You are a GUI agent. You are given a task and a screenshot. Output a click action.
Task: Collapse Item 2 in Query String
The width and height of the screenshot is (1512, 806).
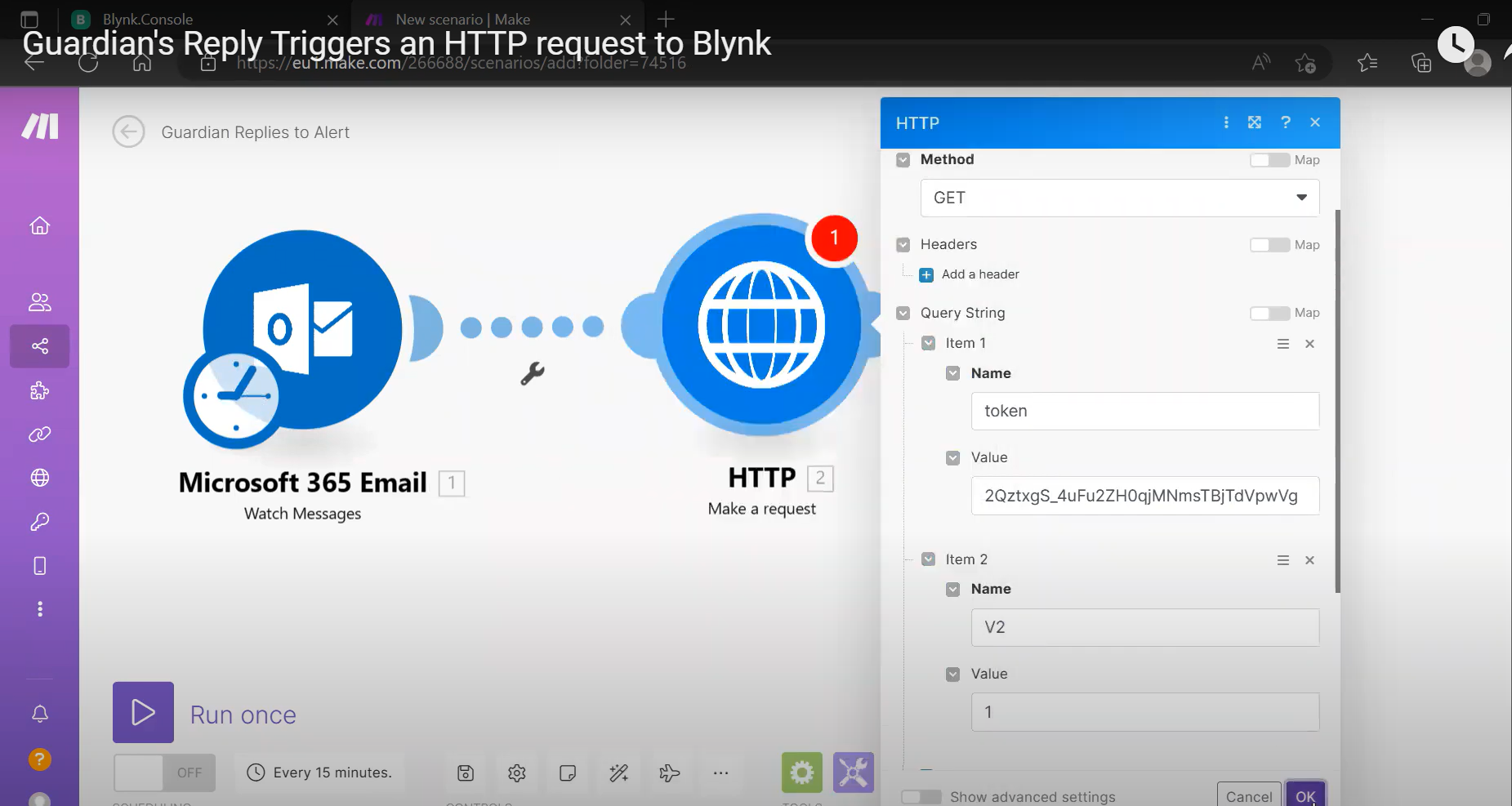(928, 559)
